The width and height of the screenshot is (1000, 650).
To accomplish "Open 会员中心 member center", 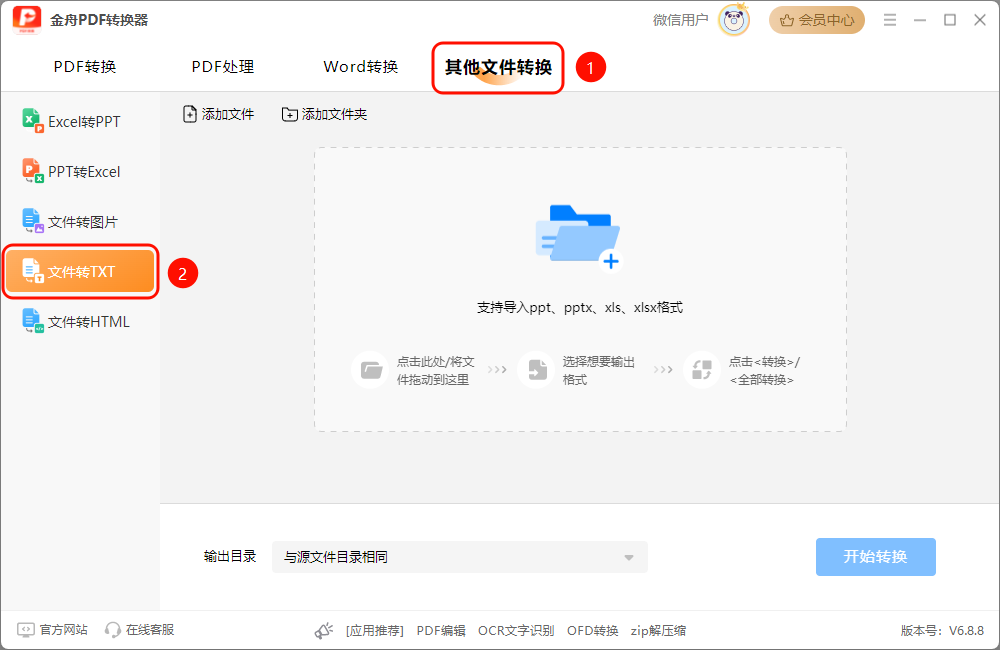I will click(x=817, y=20).
